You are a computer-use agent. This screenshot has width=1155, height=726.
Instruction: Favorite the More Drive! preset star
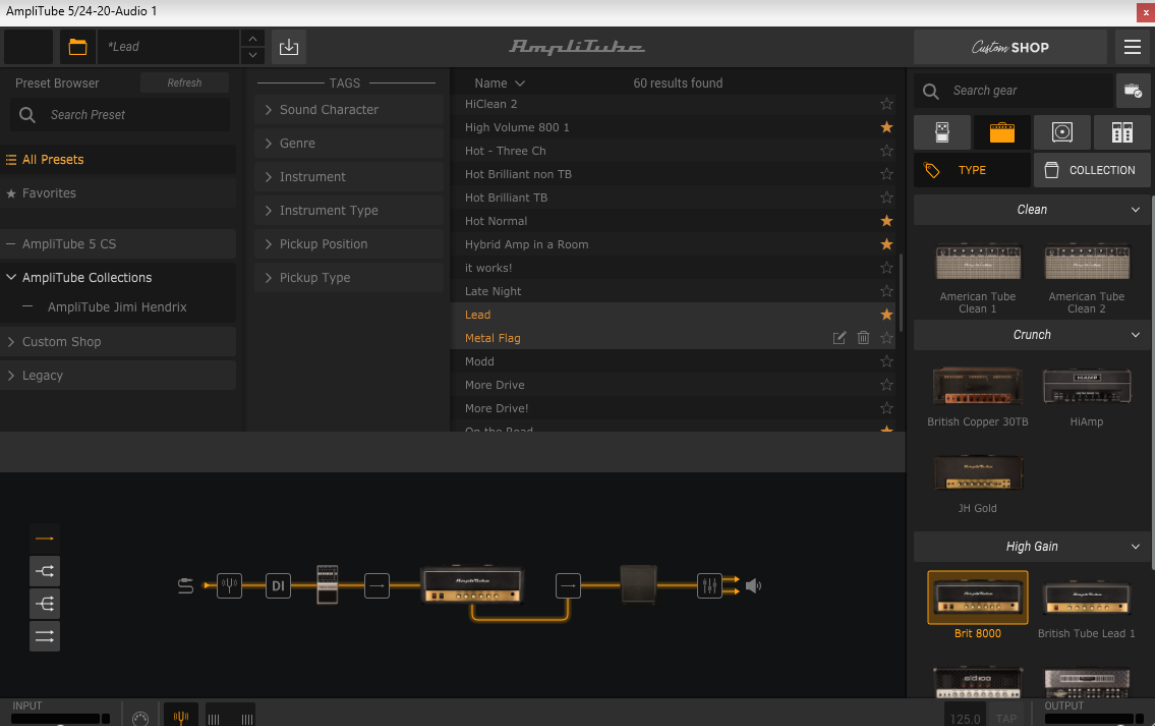click(x=887, y=408)
